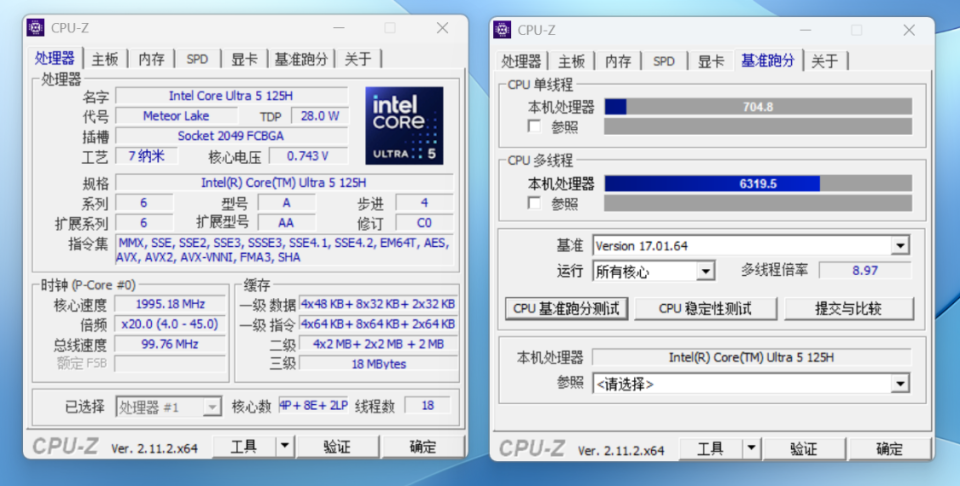Click 规格 field Intel(R) Core(TM) Ultra 5 125H
960x486 pixels.
pyautogui.click(x=284, y=182)
